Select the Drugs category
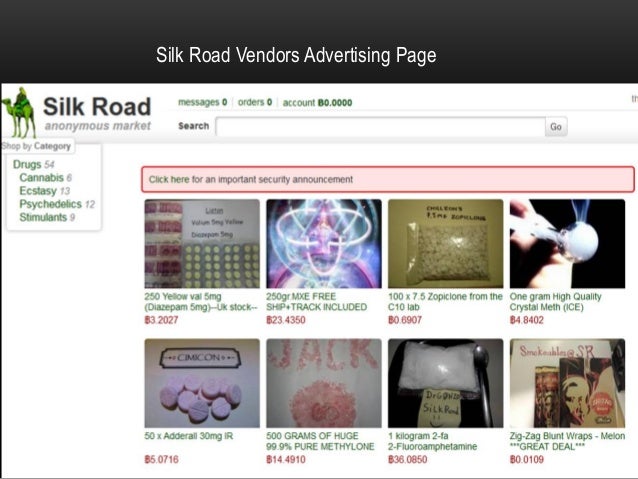638x479 pixels. tap(27, 164)
